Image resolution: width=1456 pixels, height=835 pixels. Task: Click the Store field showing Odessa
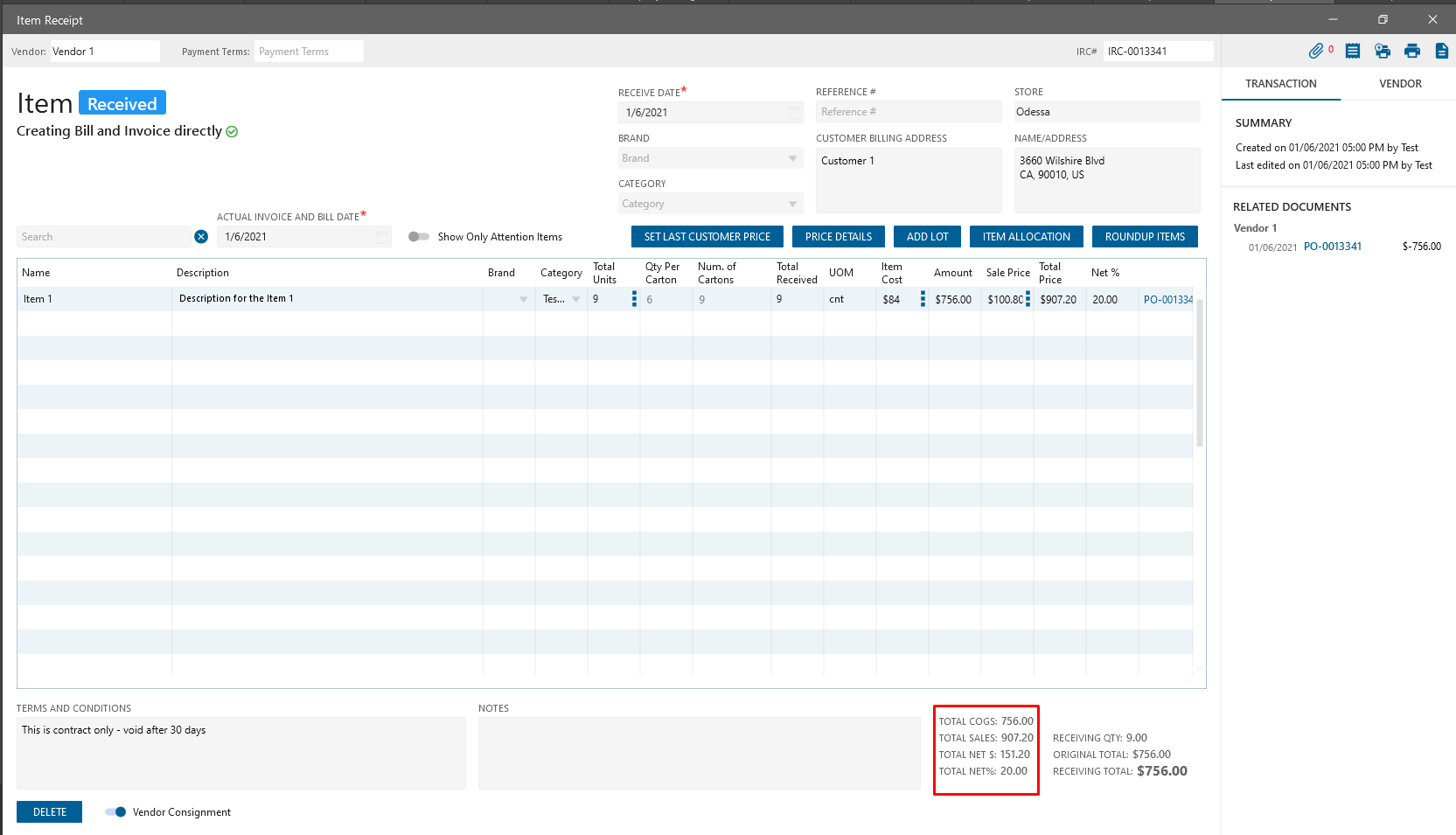pos(1107,112)
